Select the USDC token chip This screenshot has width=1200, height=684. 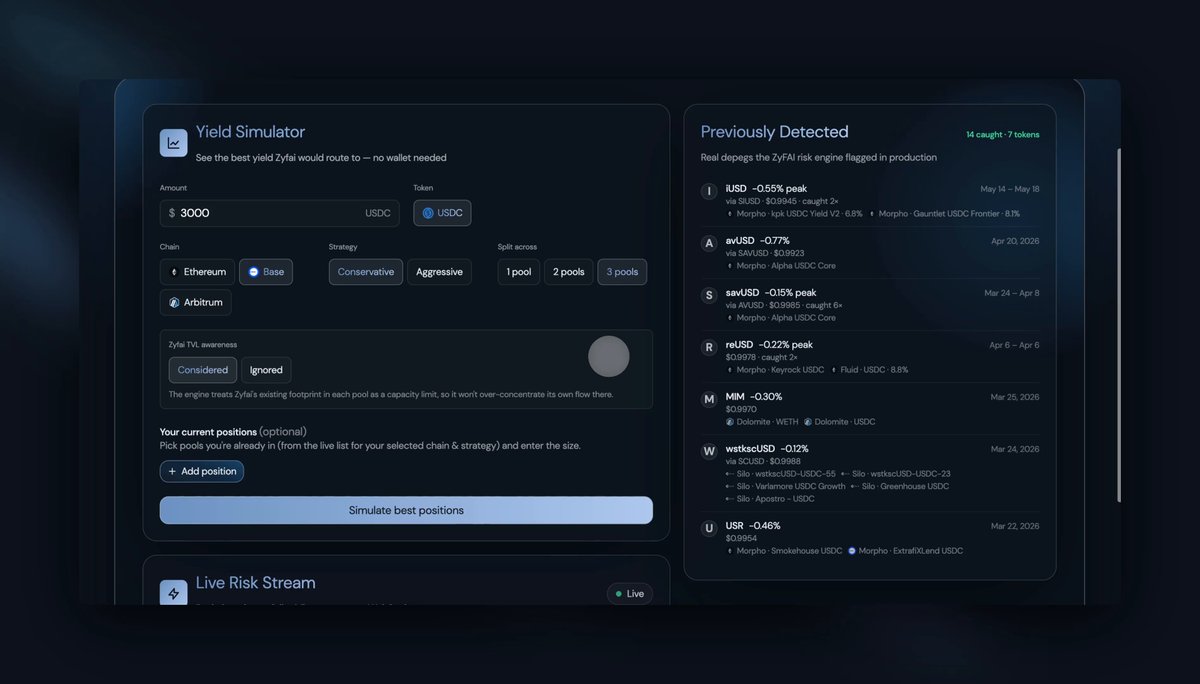pos(442,213)
